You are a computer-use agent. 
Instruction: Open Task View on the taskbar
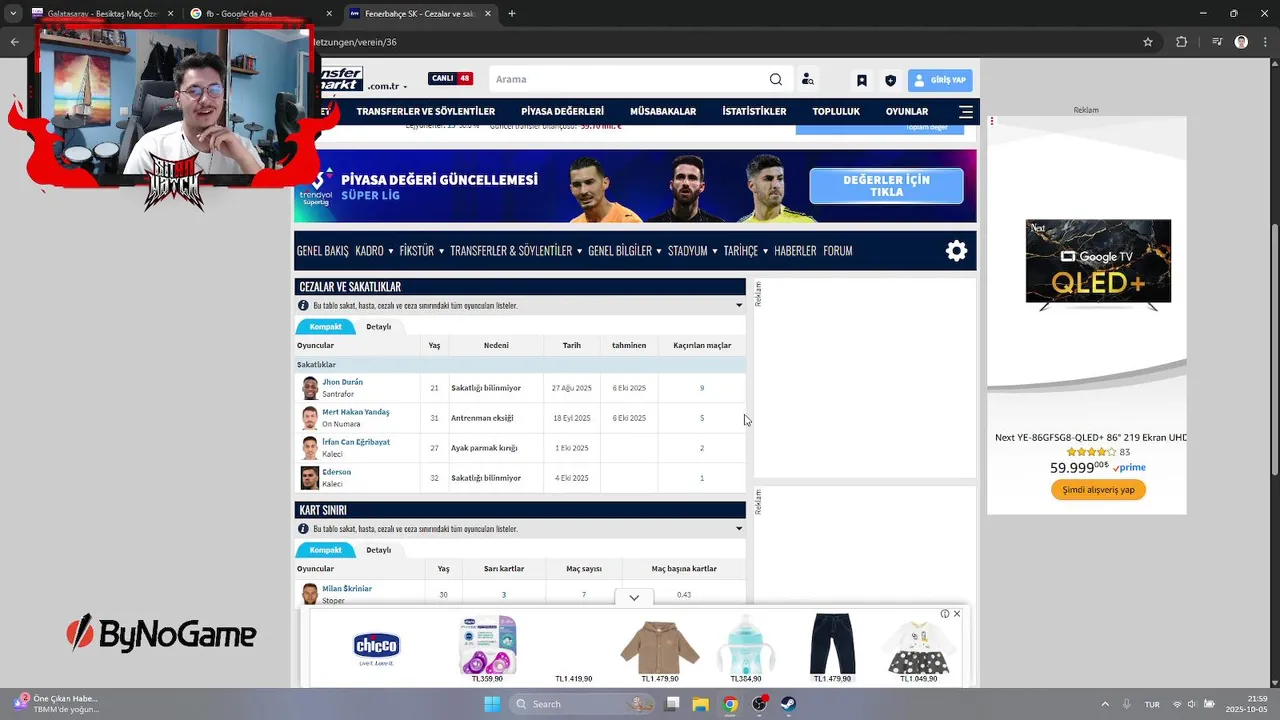pyautogui.click(x=673, y=704)
